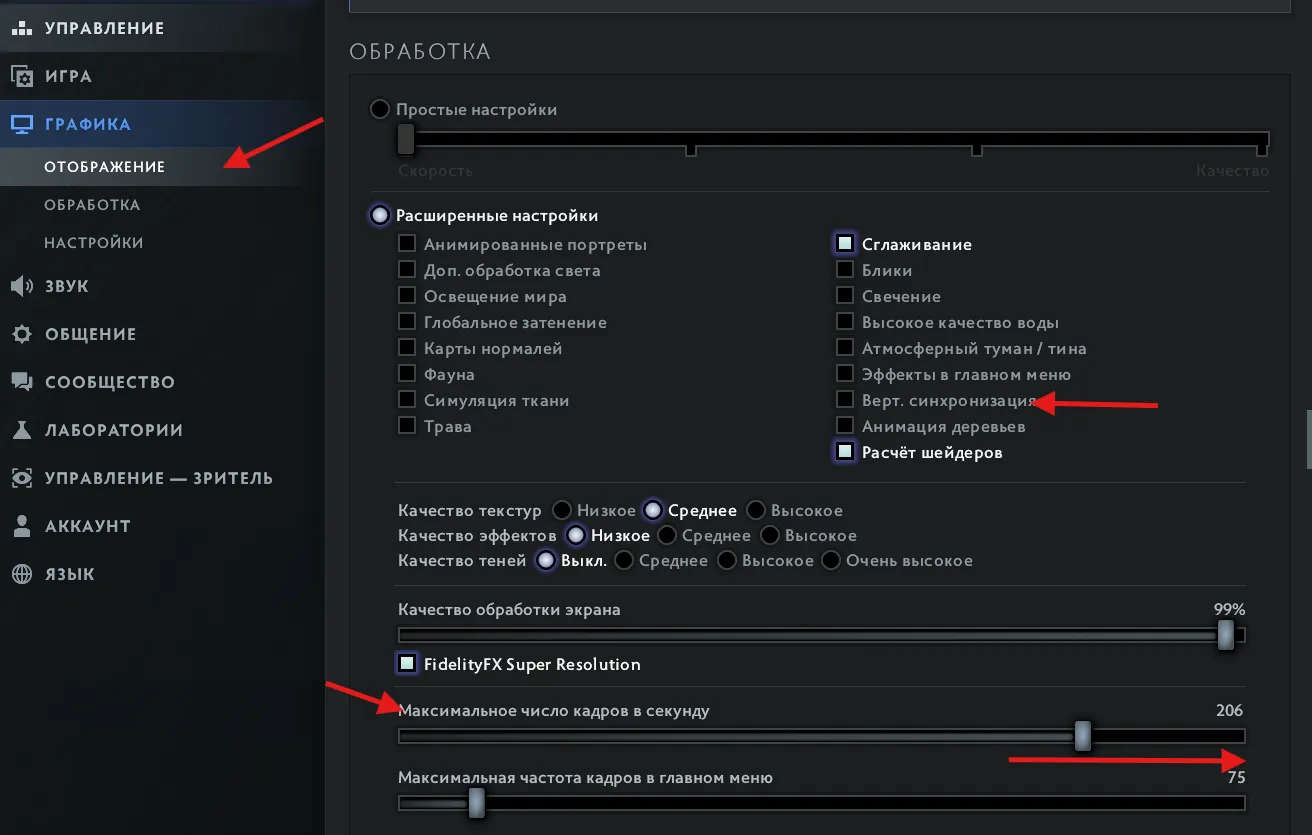Image resolution: width=1312 pixels, height=835 pixels.
Task: Open language settings via the globe icon
Action: point(21,574)
